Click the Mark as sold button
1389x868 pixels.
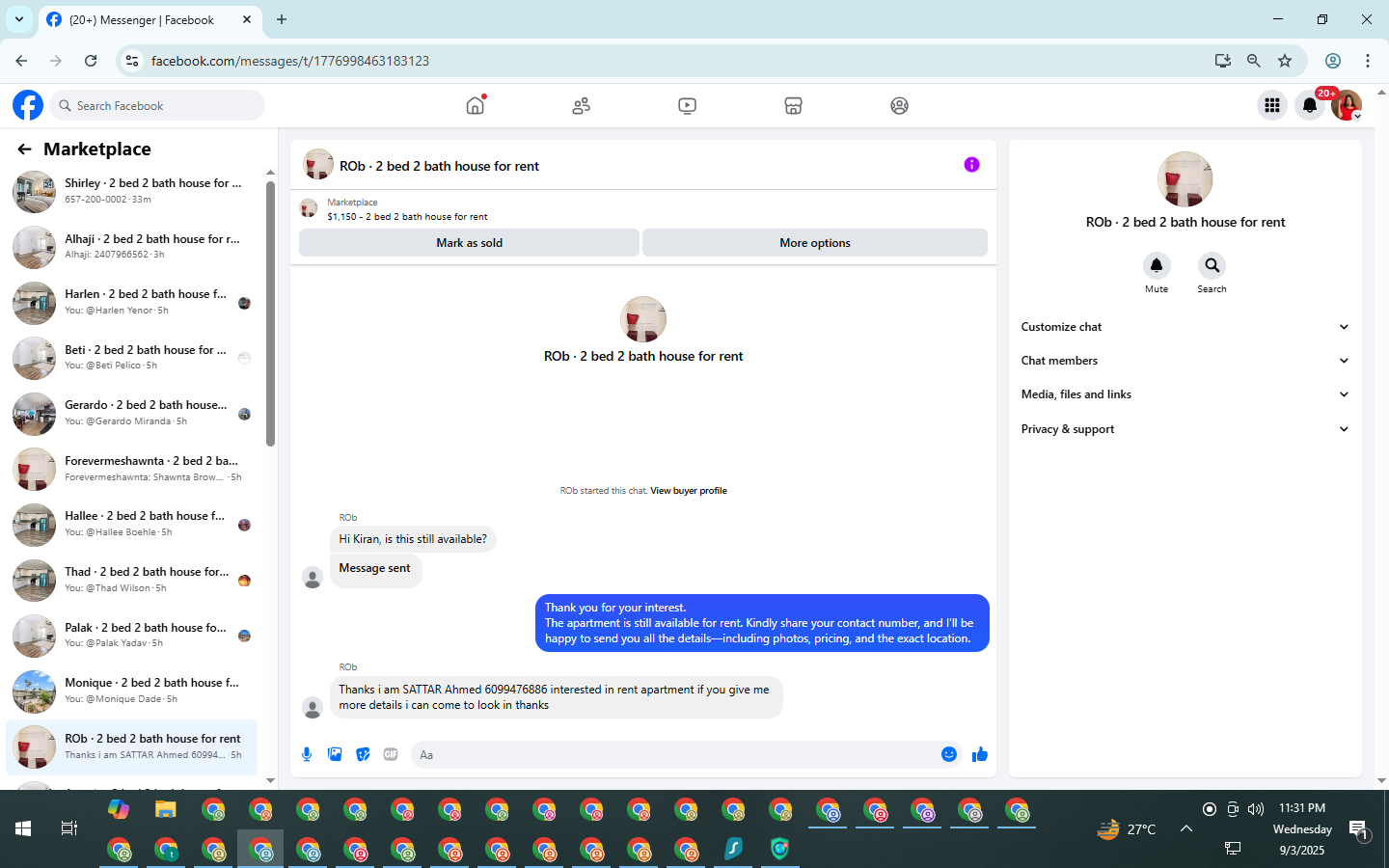coord(469,243)
